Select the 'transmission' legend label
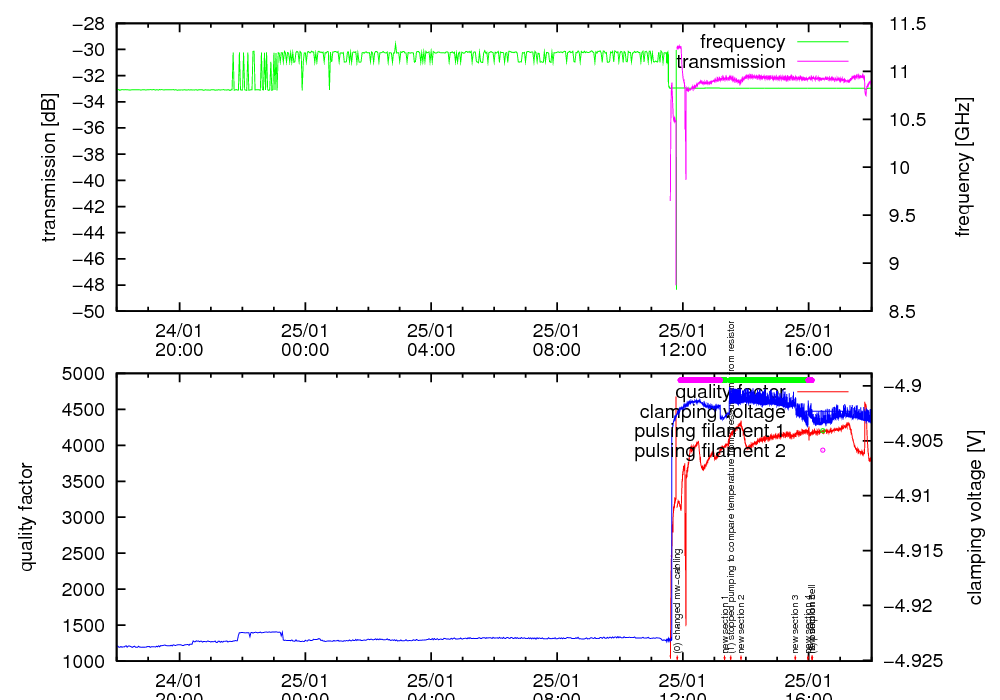The height and width of the screenshot is (700, 1000). tap(731, 62)
